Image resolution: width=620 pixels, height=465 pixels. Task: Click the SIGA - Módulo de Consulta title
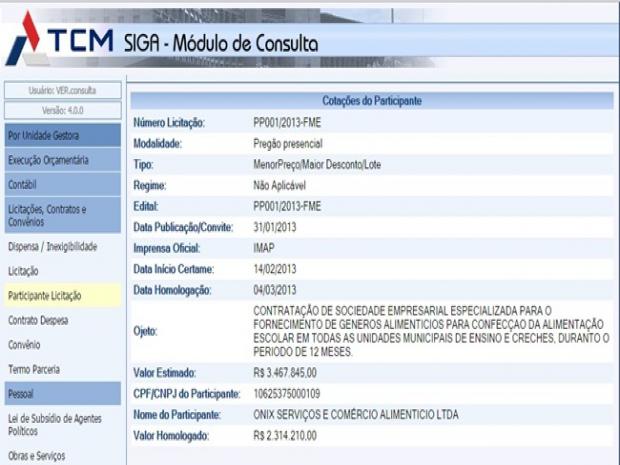pos(221,43)
